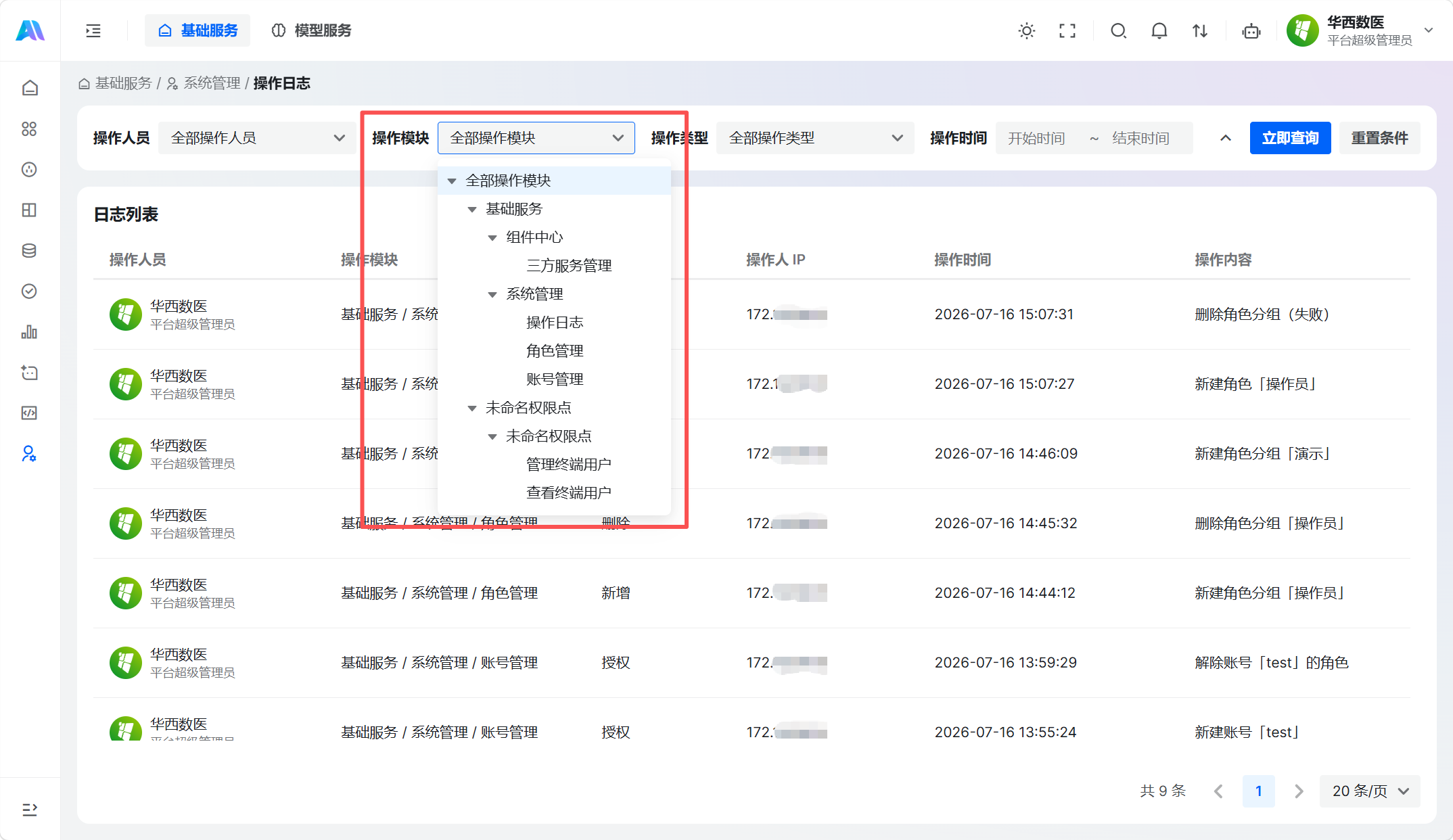1453x840 pixels.
Task: Switch to 基础服务 tab
Action: tap(198, 30)
